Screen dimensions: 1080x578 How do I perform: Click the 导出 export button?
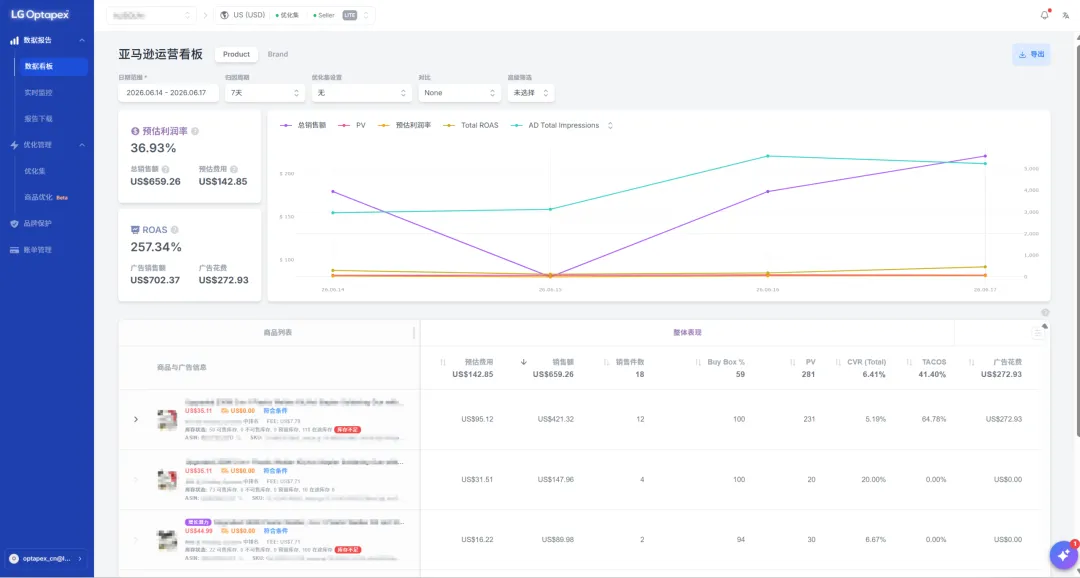[x=1031, y=54]
